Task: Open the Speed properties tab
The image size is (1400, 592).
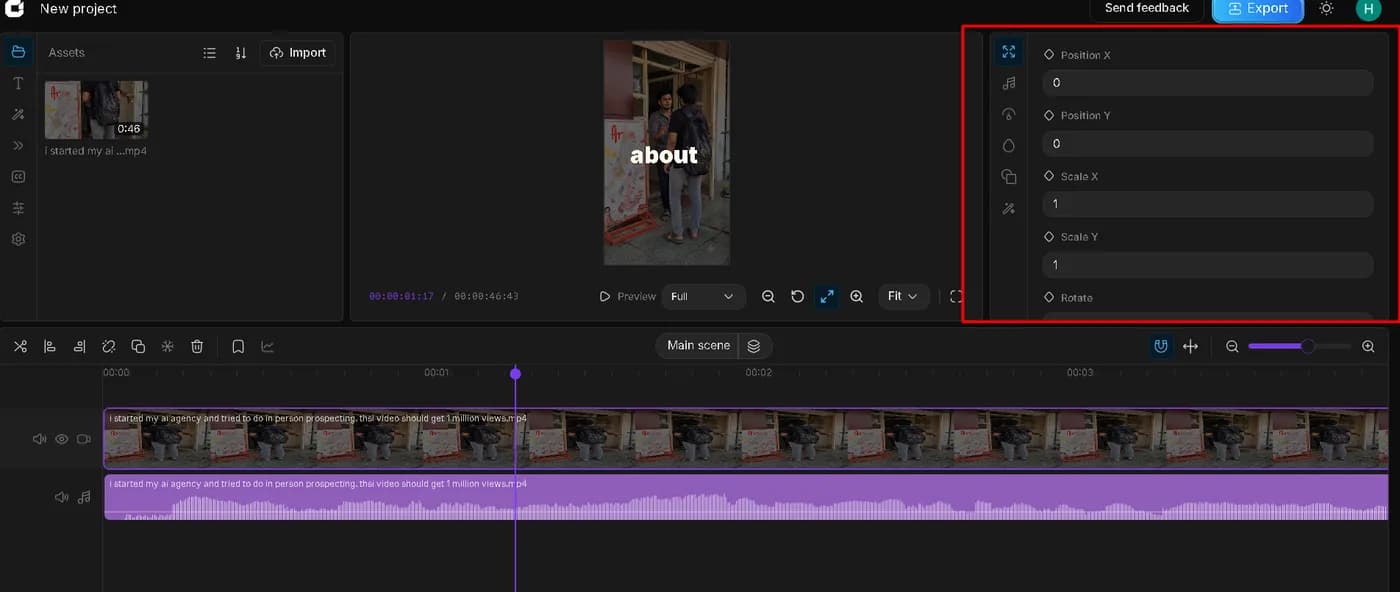Action: point(1008,114)
